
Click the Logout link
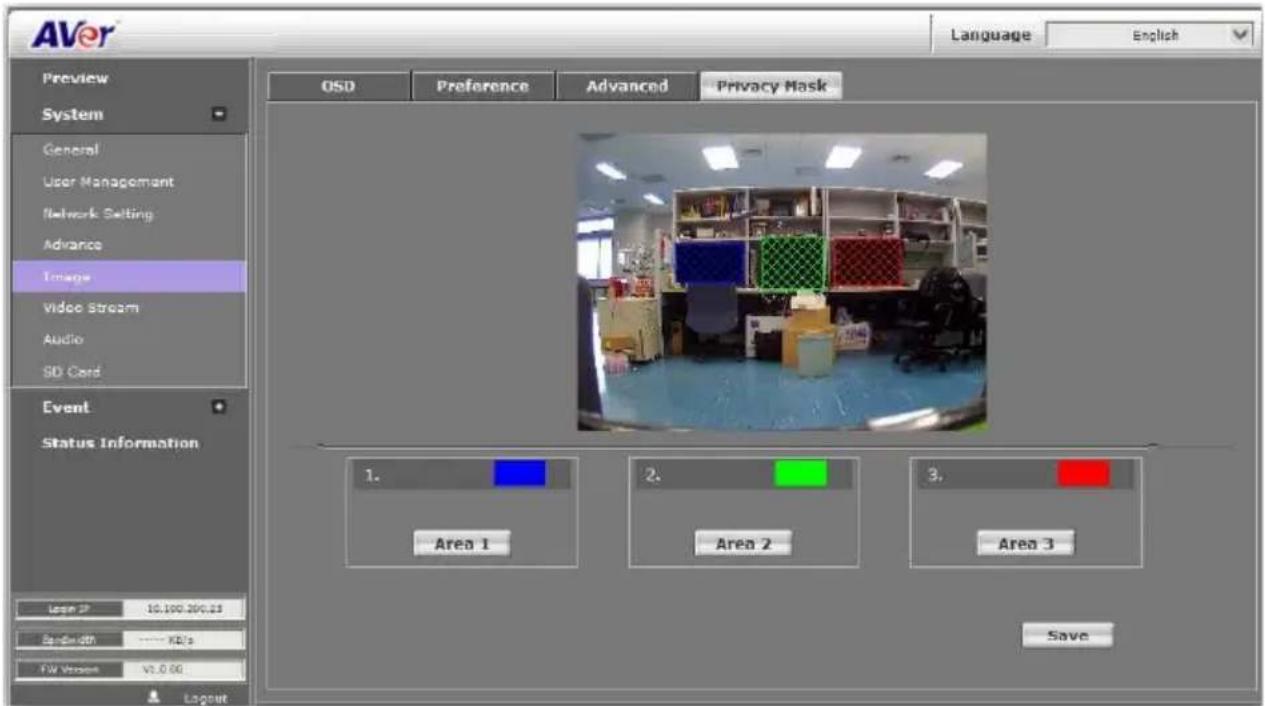[x=205, y=698]
